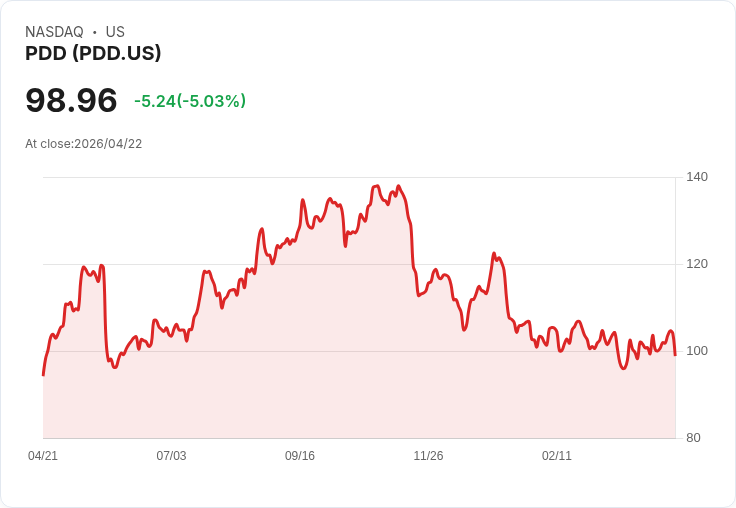Screen dimensions: 736x508
Task: Click the 02/11 date axis label
Action: tap(557, 456)
